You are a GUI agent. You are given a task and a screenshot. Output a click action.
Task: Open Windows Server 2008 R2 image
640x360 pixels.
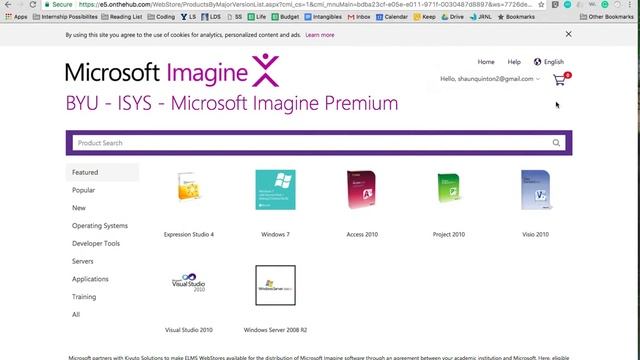(x=276, y=285)
